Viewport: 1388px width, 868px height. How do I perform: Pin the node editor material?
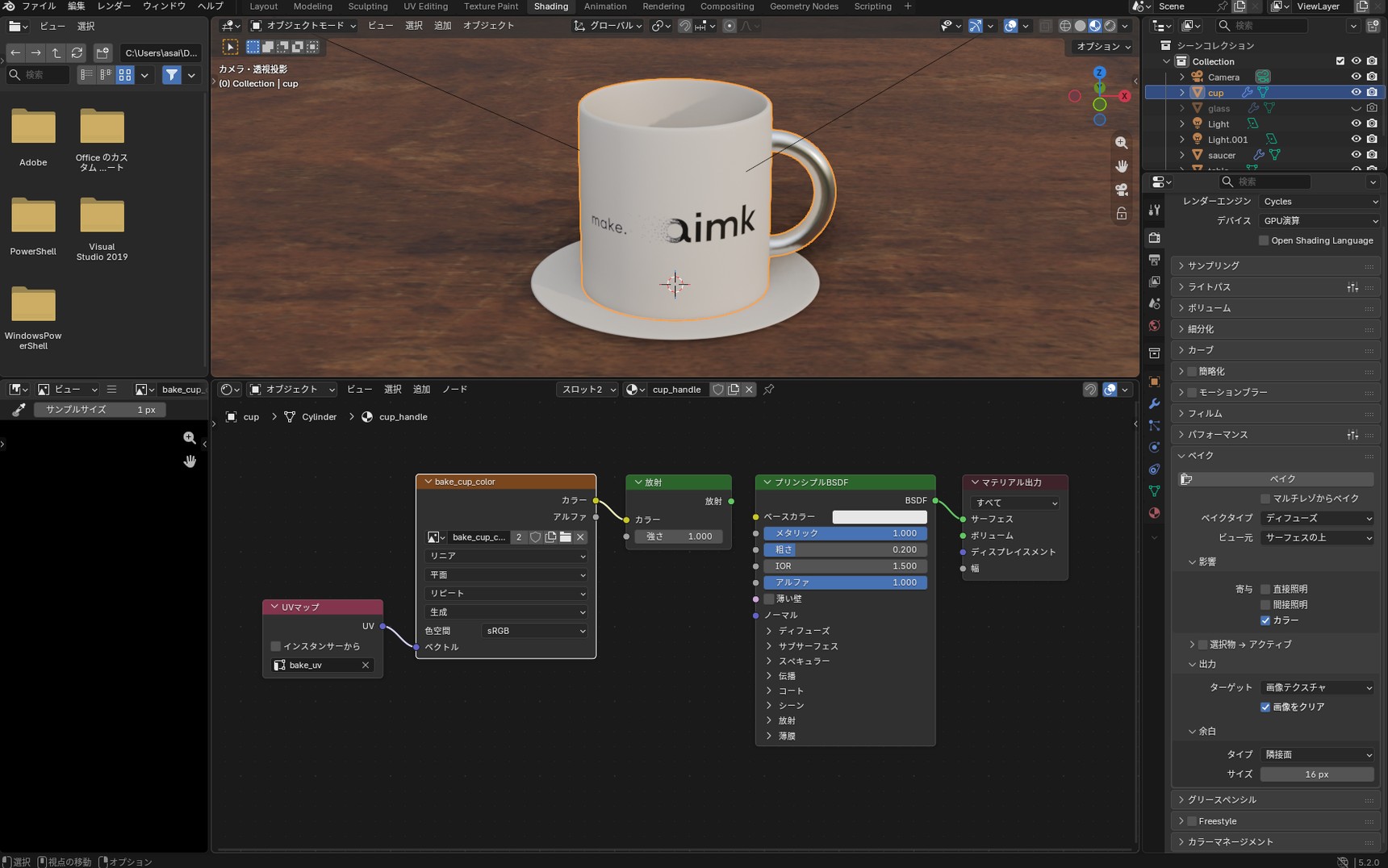click(x=769, y=390)
